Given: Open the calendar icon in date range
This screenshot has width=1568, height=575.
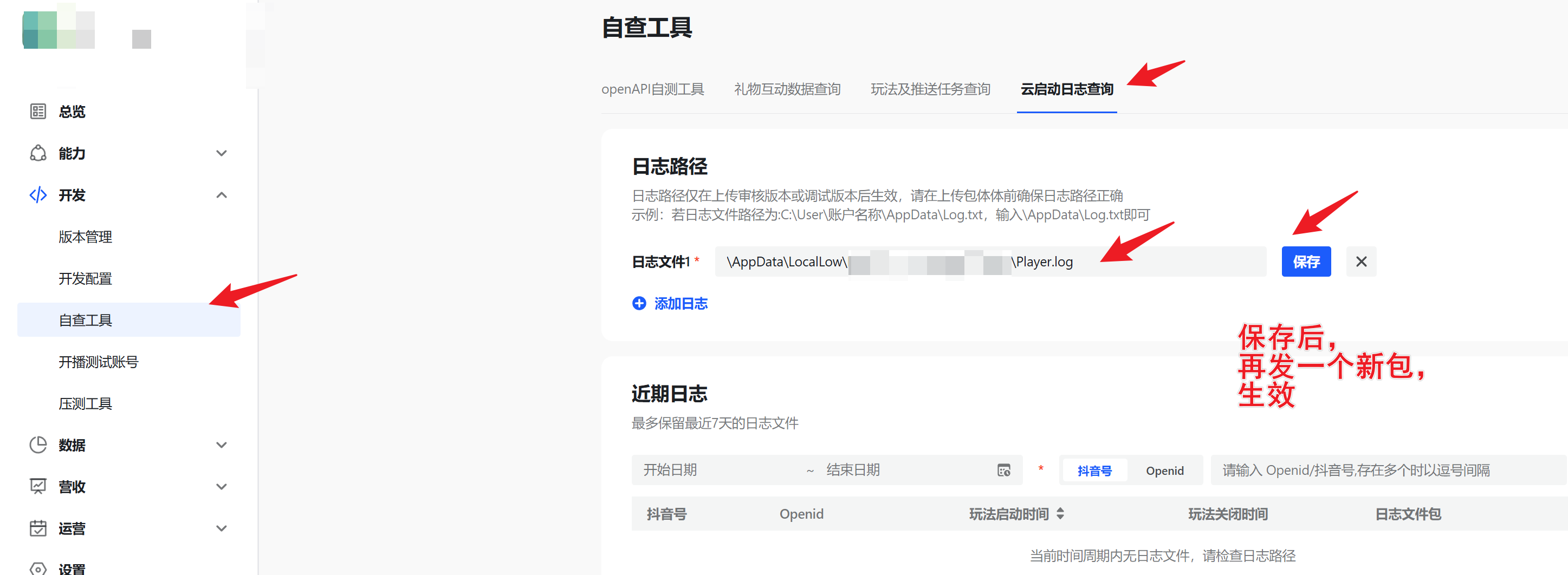Looking at the screenshot, I should click(1003, 471).
